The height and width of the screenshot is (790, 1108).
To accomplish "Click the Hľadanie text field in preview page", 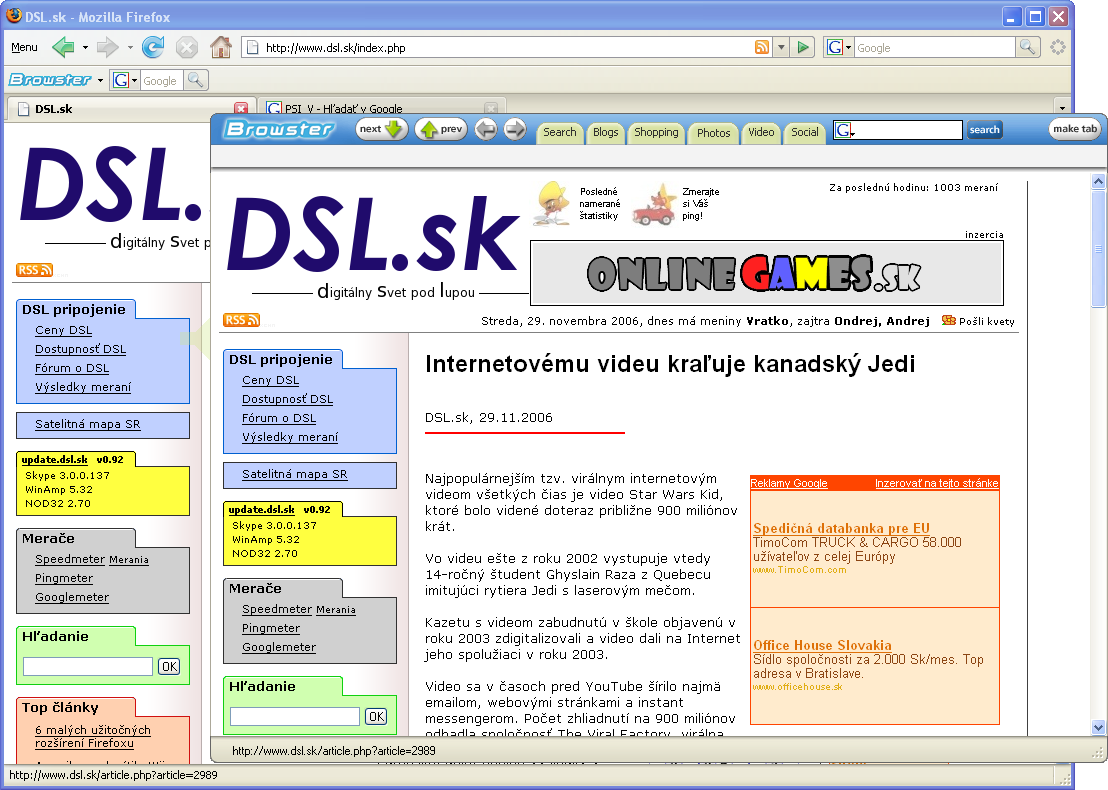I will click(295, 717).
